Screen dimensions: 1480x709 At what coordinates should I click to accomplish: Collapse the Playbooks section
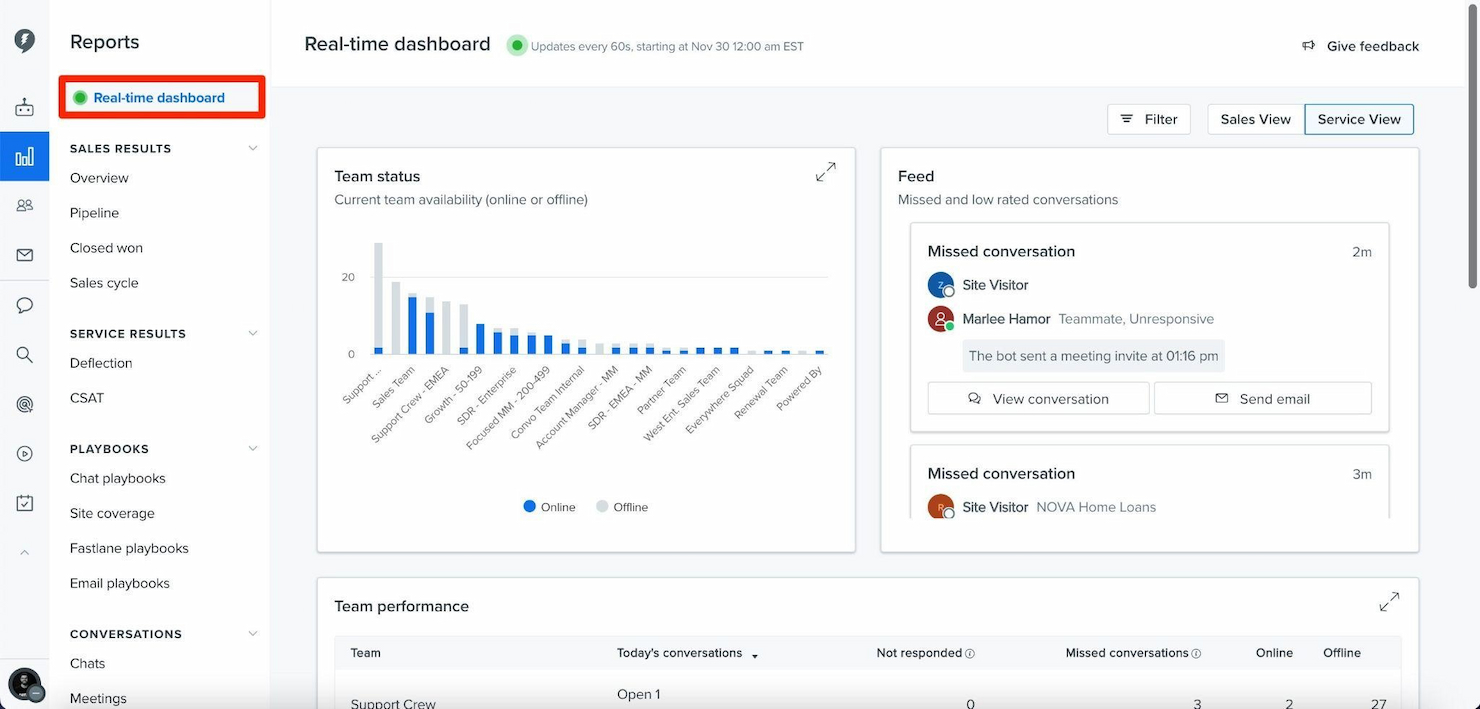253,448
